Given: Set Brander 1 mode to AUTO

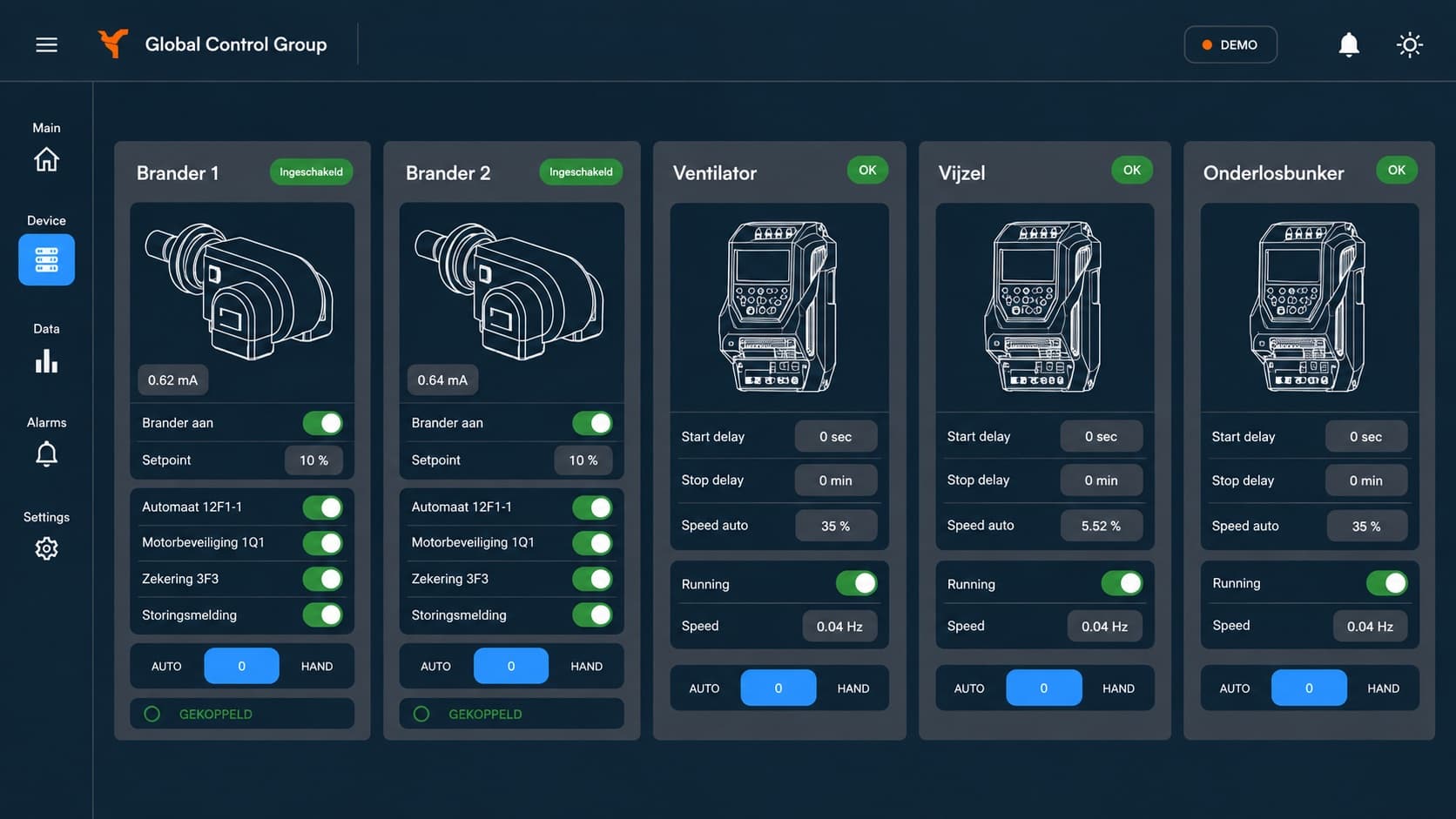Looking at the screenshot, I should [166, 666].
